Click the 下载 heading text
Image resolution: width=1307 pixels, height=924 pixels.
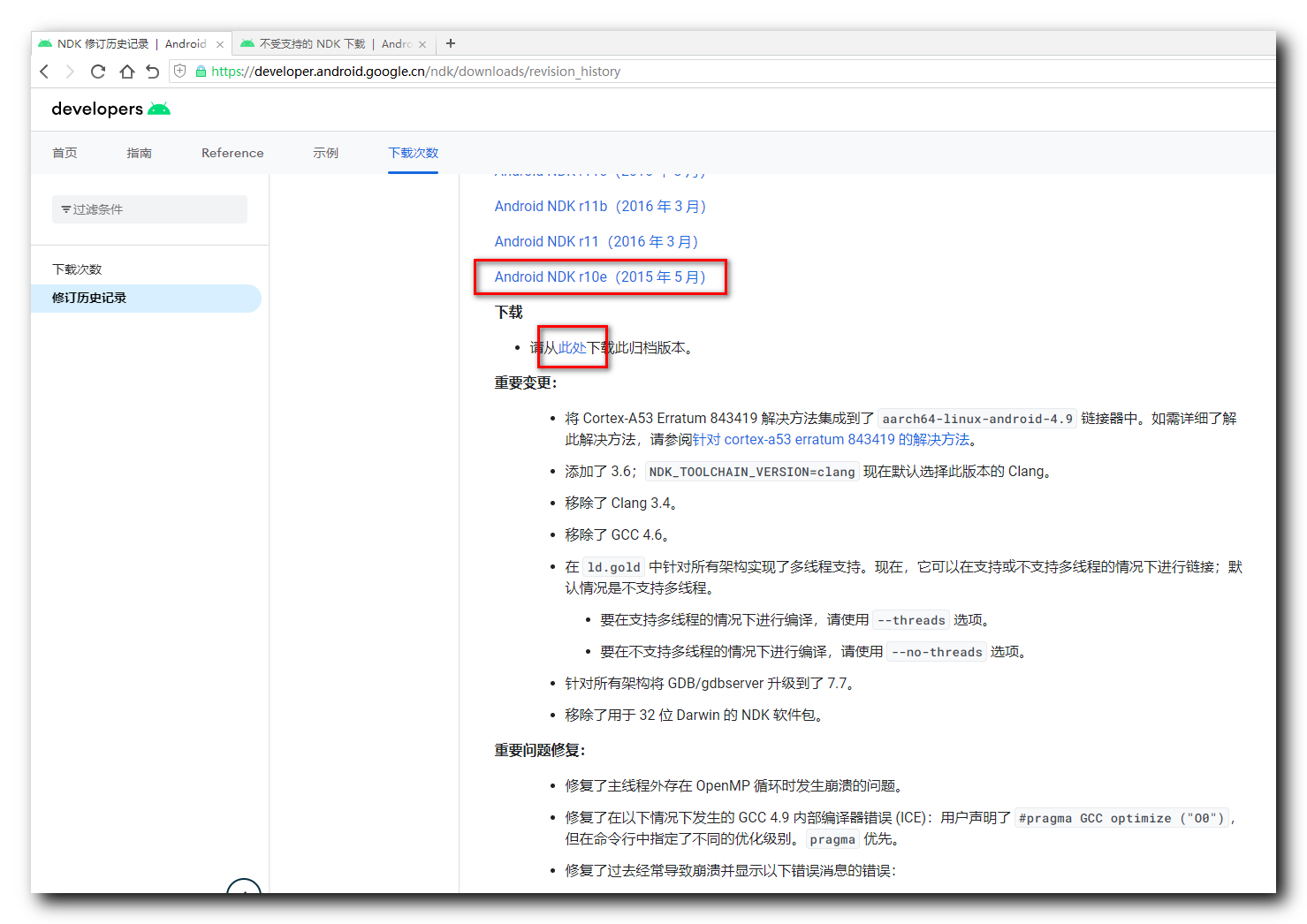[x=509, y=312]
